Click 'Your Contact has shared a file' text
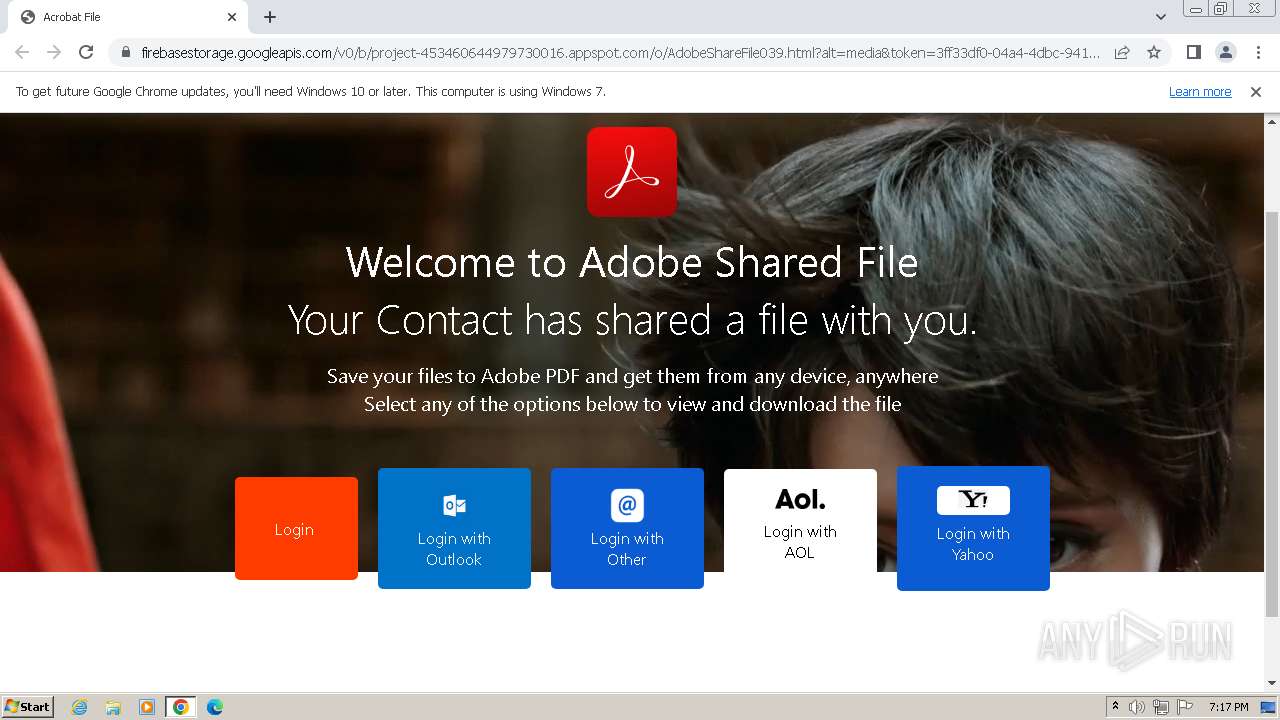The width and height of the screenshot is (1280, 720). click(x=632, y=321)
